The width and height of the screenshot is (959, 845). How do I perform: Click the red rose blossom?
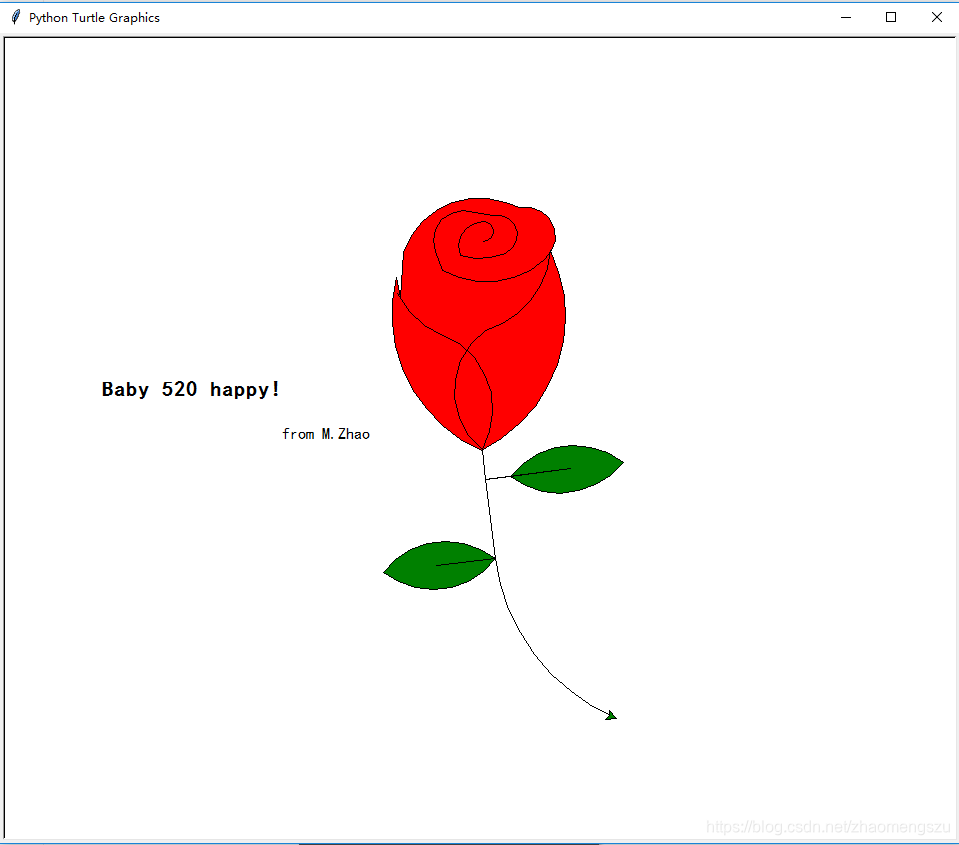[479, 324]
